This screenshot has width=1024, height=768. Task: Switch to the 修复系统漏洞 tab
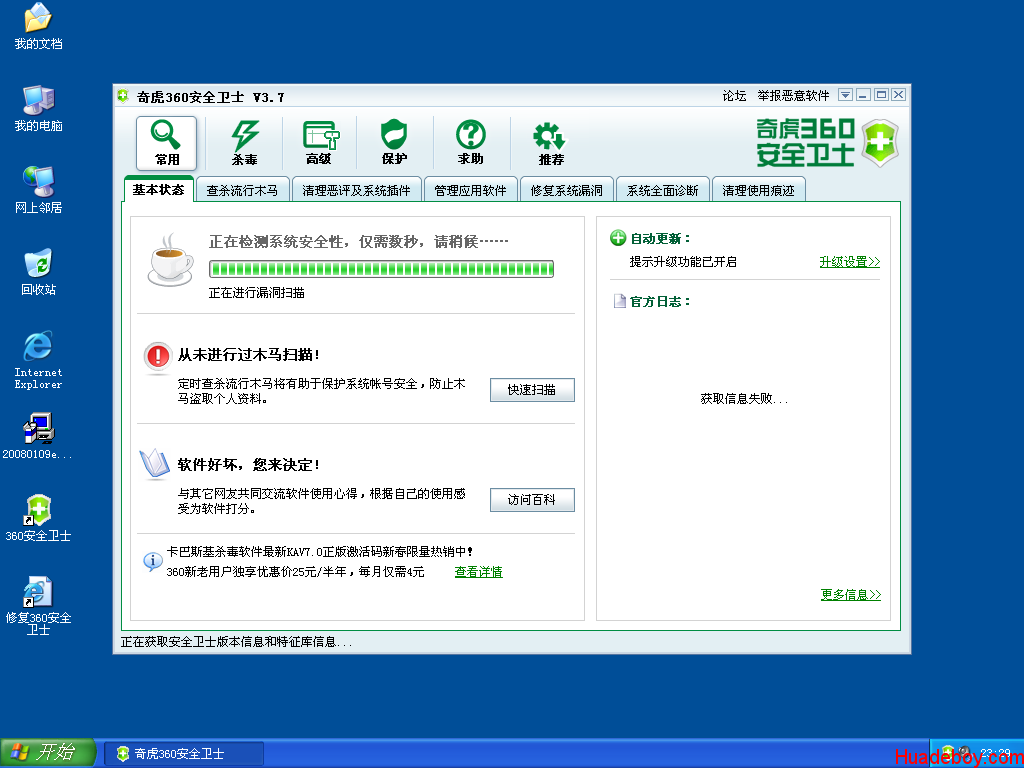pyautogui.click(x=566, y=190)
